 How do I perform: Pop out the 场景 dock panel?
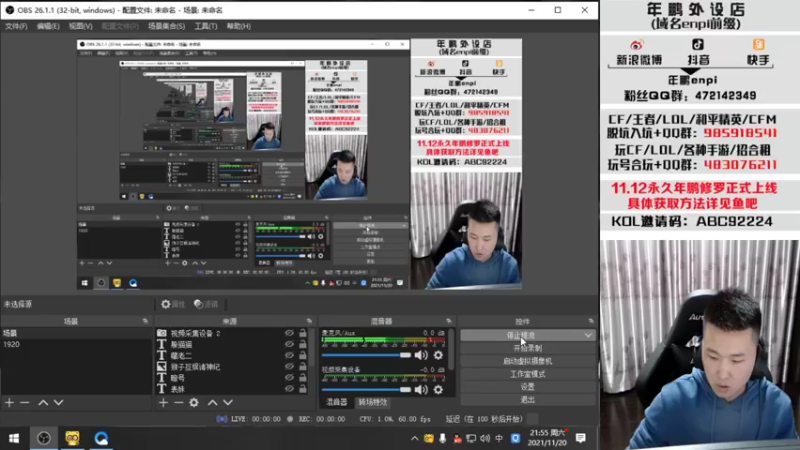[145, 321]
